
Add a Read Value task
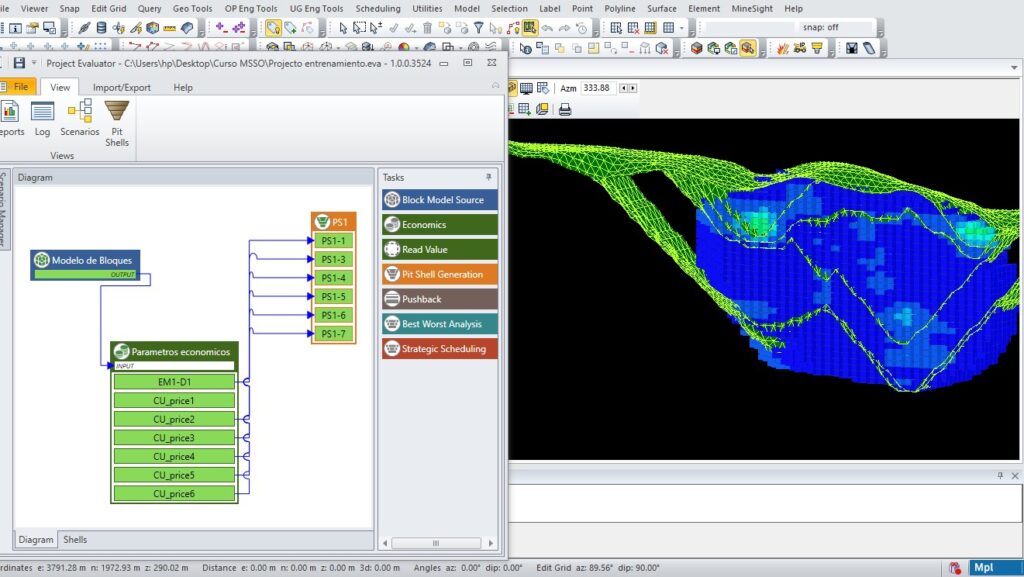(x=440, y=249)
